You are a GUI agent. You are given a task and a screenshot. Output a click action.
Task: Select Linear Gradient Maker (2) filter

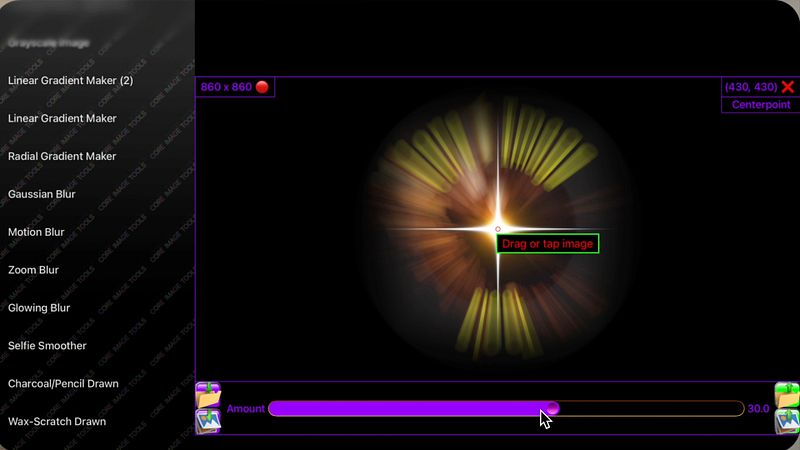(70, 81)
